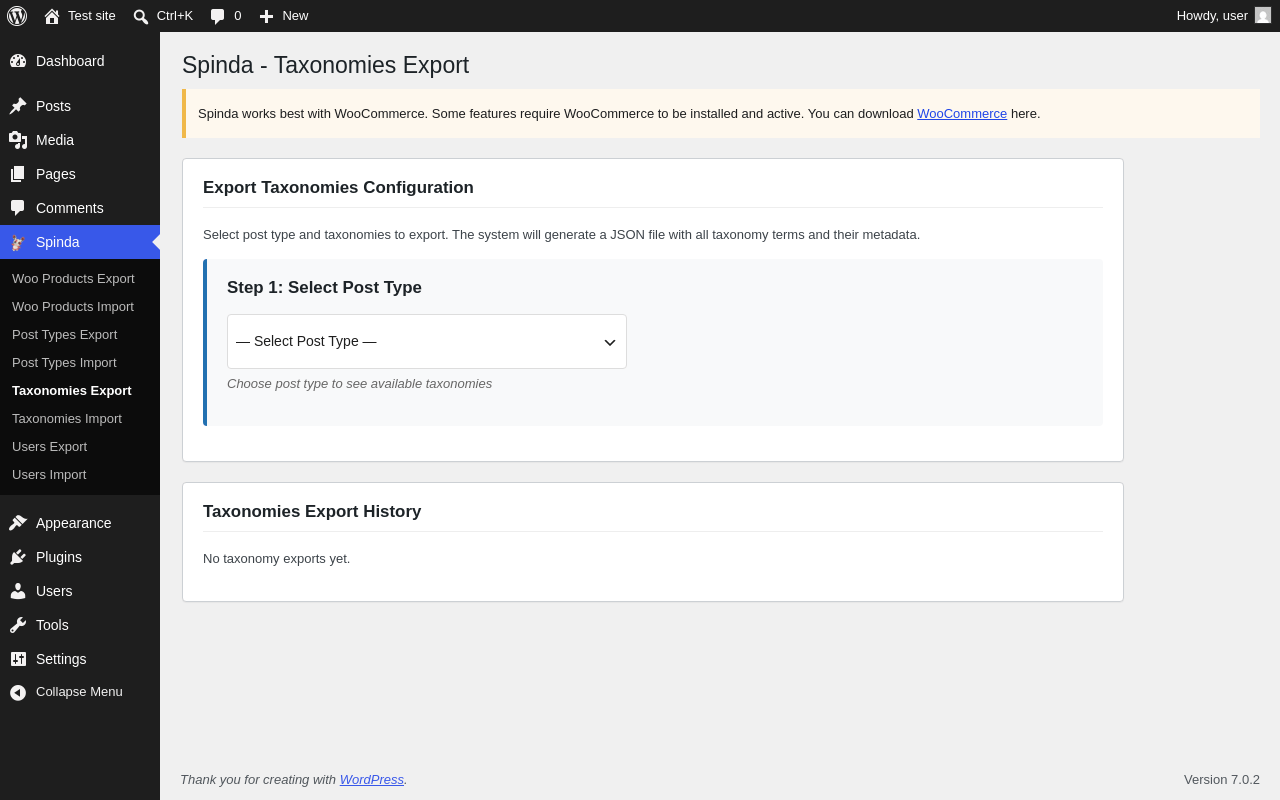Click the comment count 0

pyautogui.click(x=238, y=15)
